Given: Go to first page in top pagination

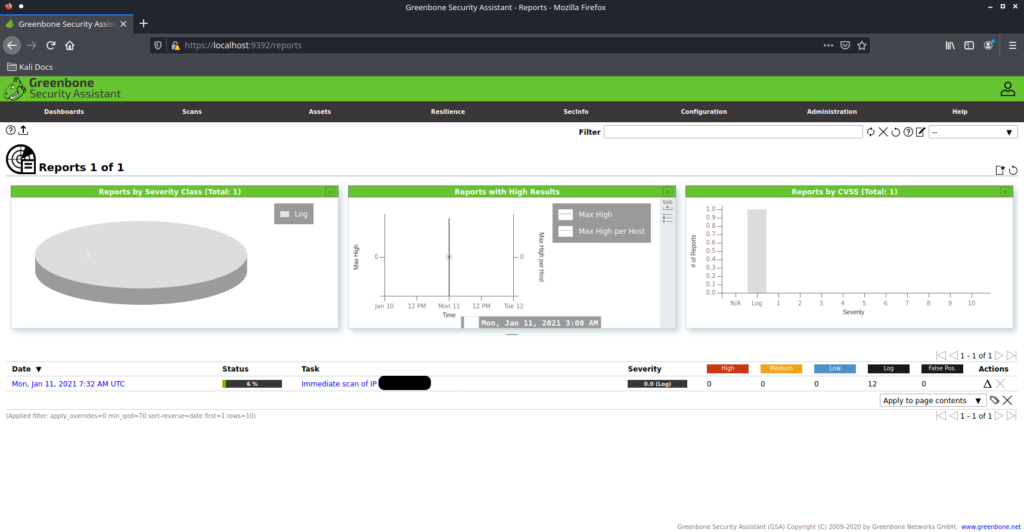Looking at the screenshot, I should tap(940, 356).
